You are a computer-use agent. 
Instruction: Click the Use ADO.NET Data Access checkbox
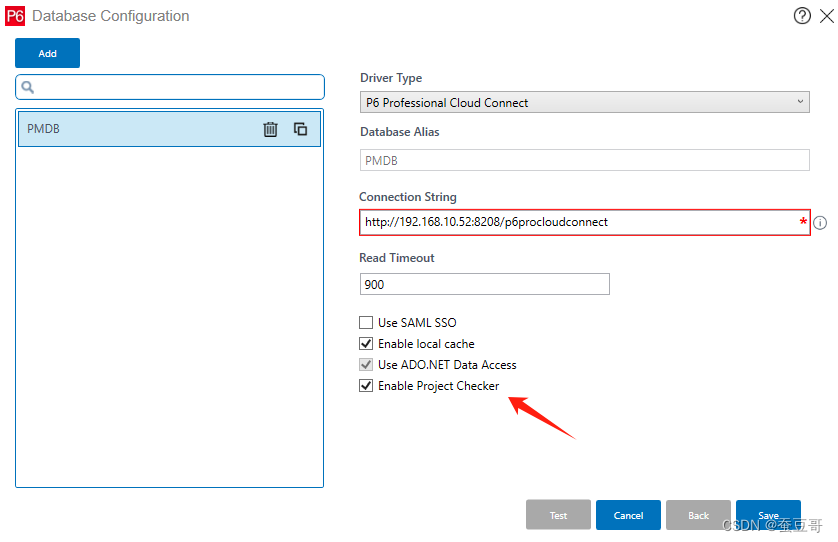pos(366,365)
